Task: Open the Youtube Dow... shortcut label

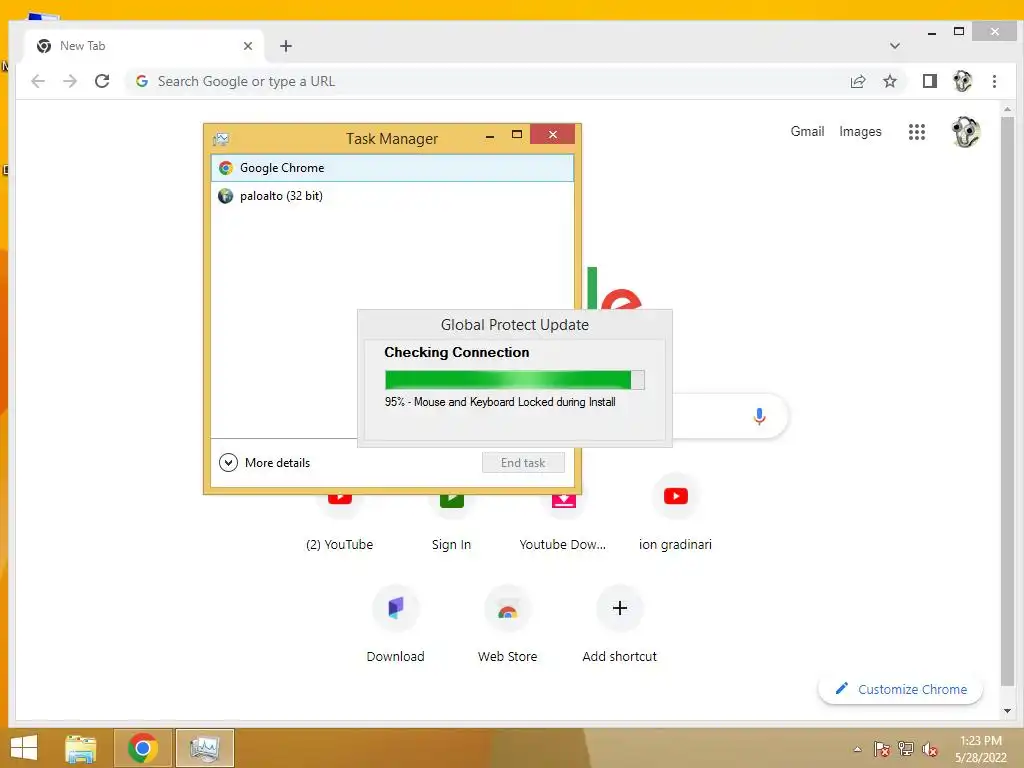Action: pyautogui.click(x=562, y=545)
